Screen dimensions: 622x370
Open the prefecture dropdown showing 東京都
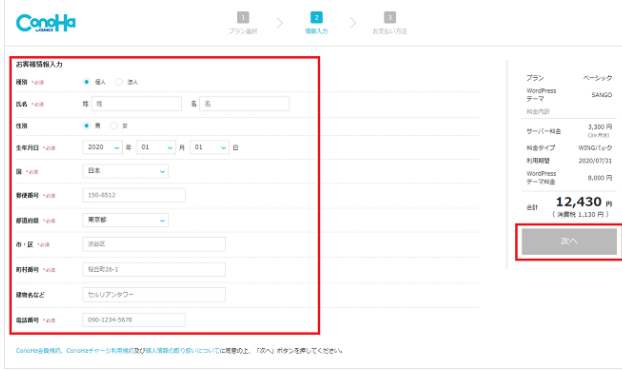[x=125, y=220]
